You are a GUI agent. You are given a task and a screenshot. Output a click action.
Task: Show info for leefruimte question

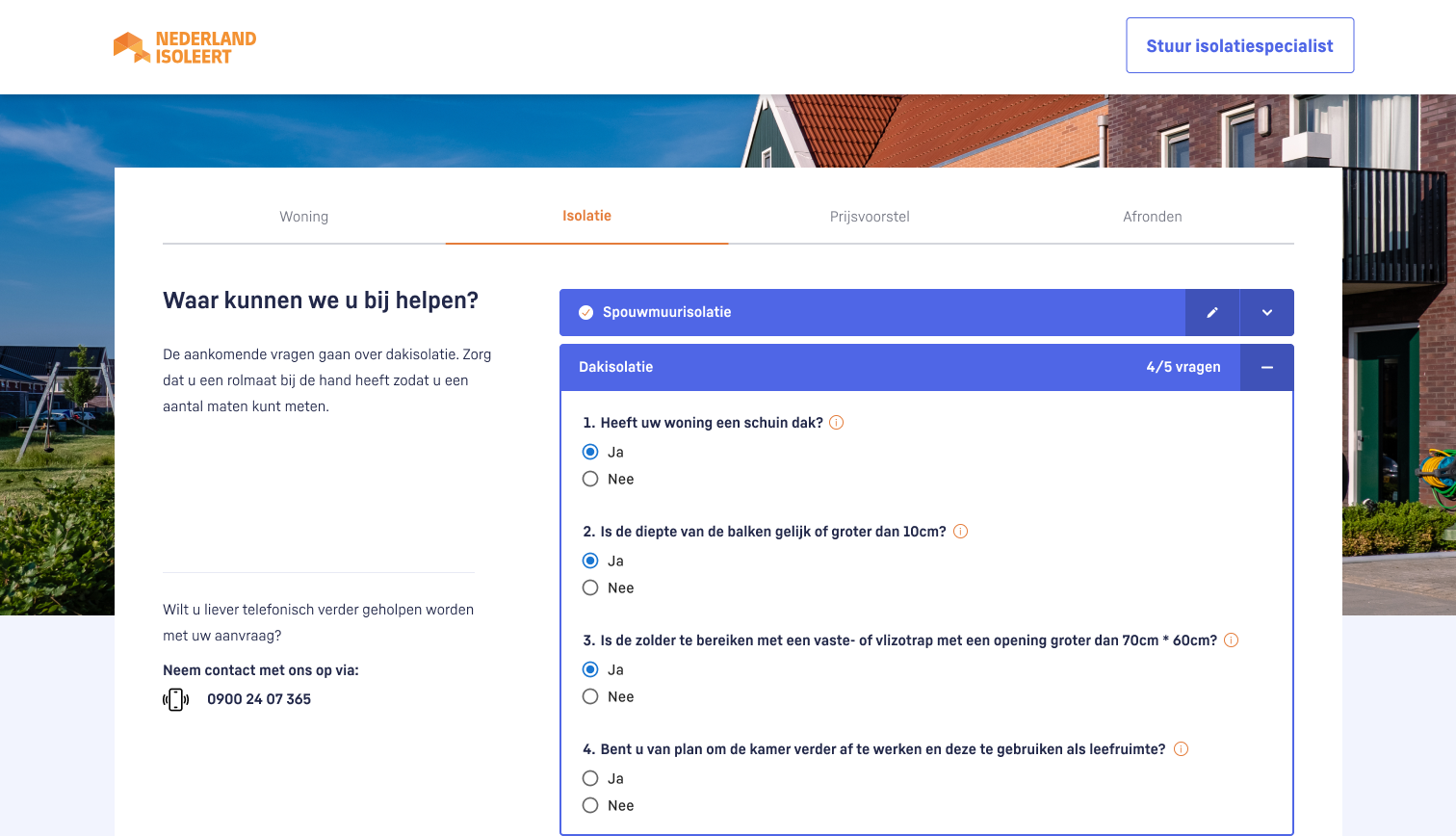[x=1181, y=749]
